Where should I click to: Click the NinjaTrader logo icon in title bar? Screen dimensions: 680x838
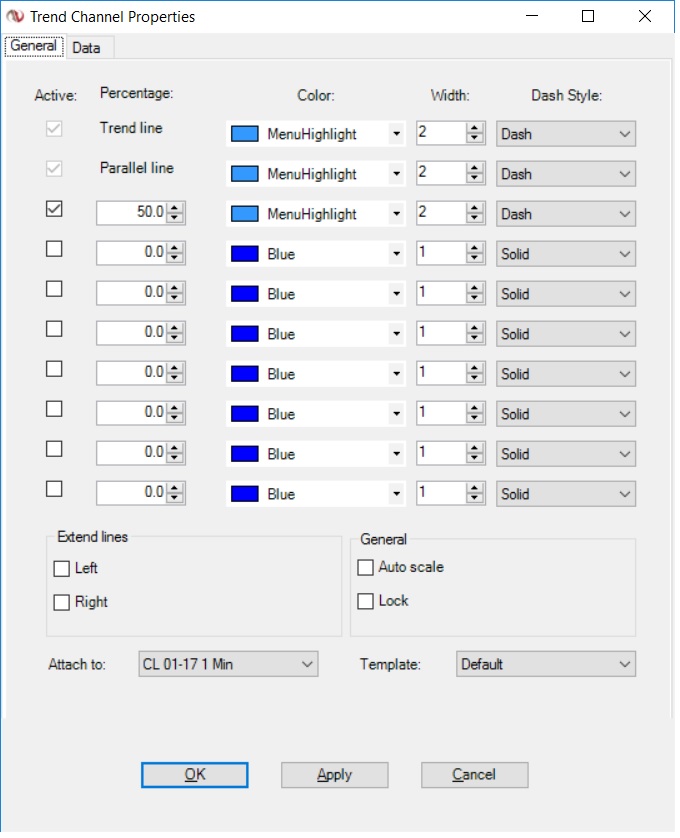(x=15, y=16)
